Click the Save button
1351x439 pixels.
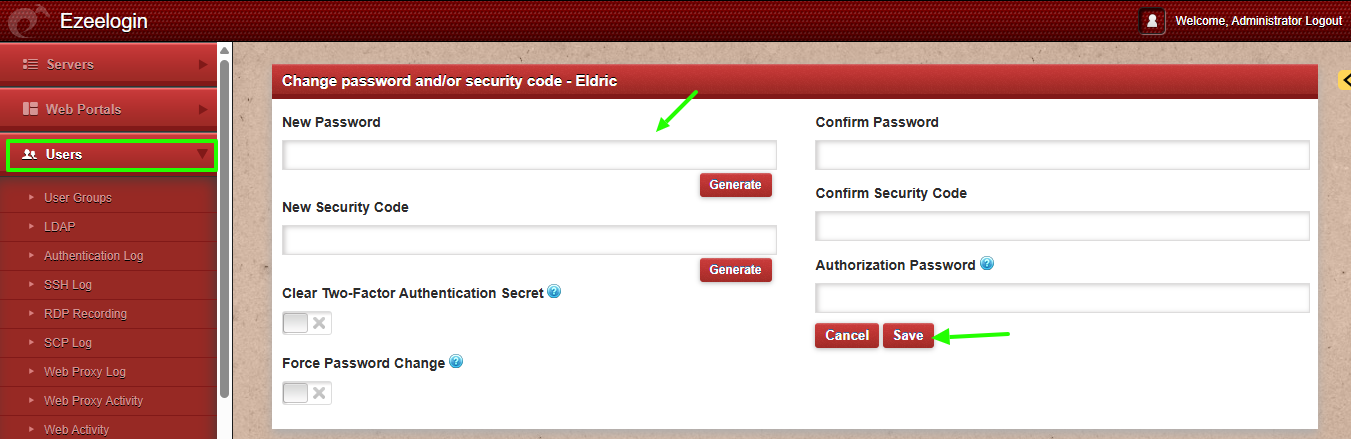(908, 336)
